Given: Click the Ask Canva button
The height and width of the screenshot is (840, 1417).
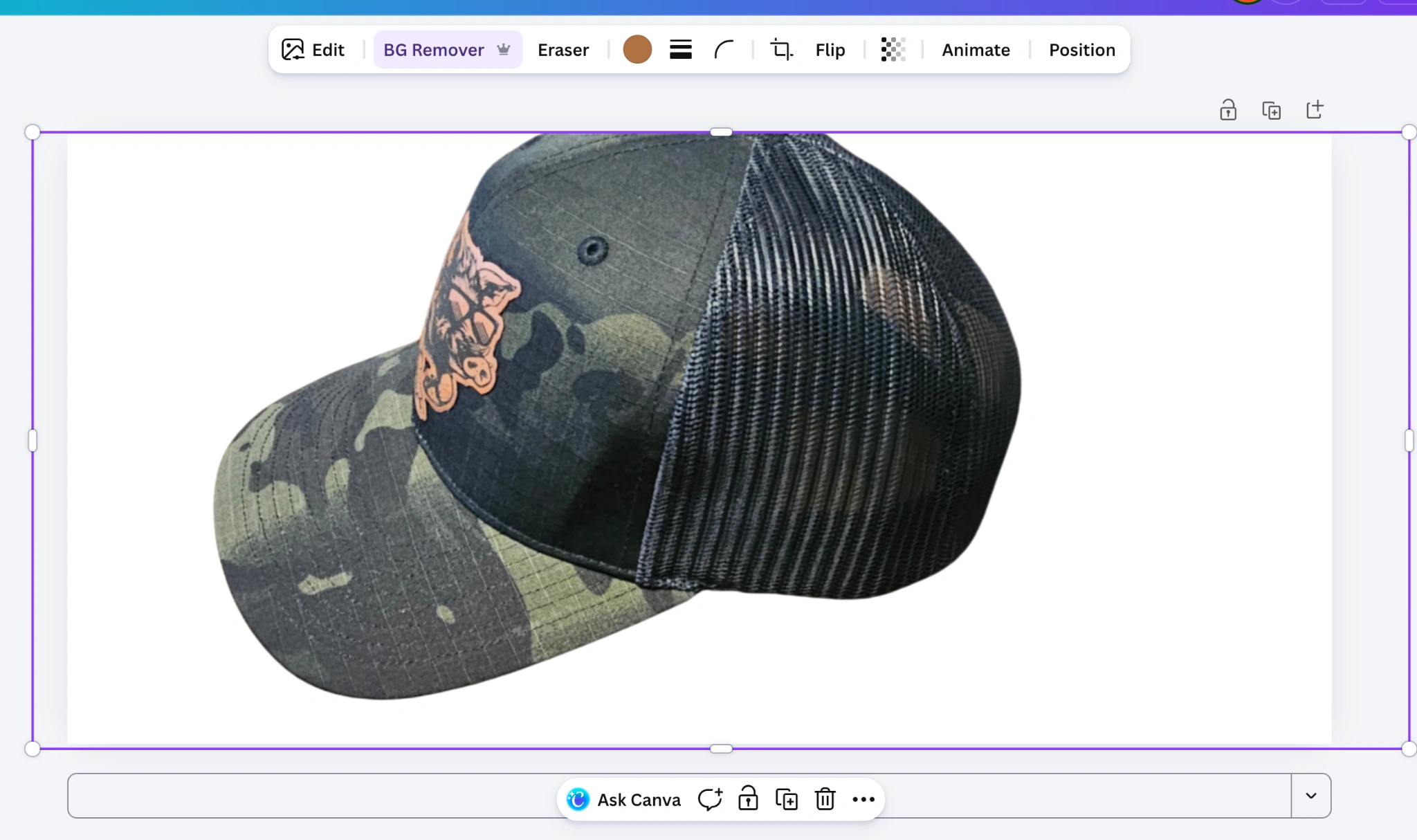Looking at the screenshot, I should pyautogui.click(x=623, y=800).
